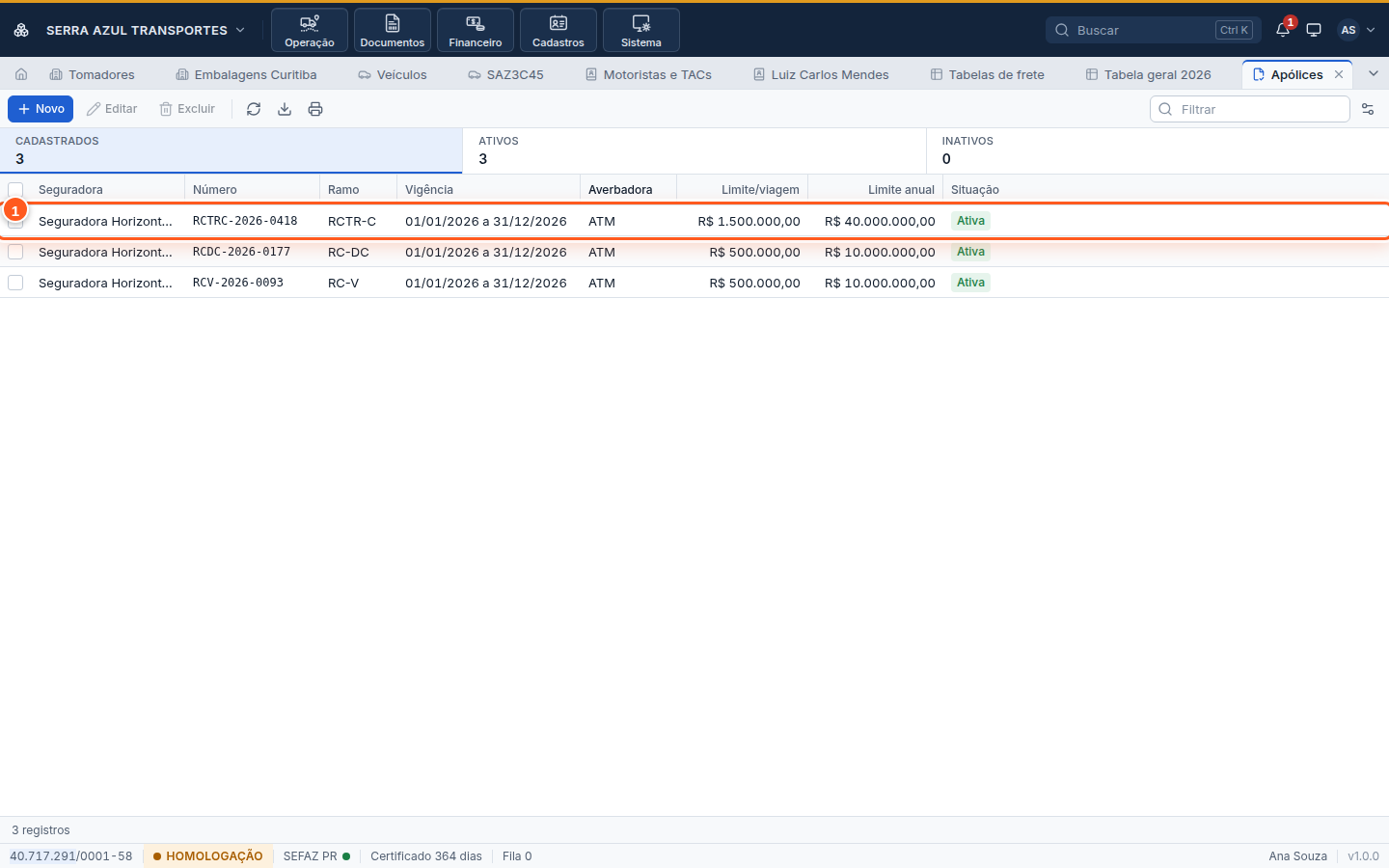Switch to the Embalagens Curitiba tab
The height and width of the screenshot is (868, 1389).
247,74
